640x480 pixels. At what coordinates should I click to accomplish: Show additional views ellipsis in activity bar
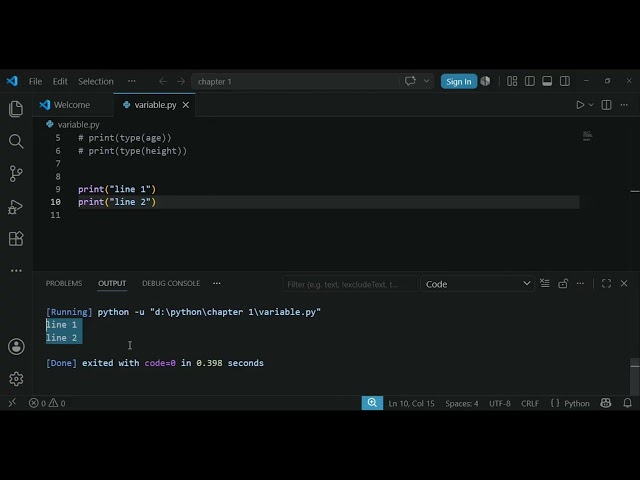tap(16, 271)
